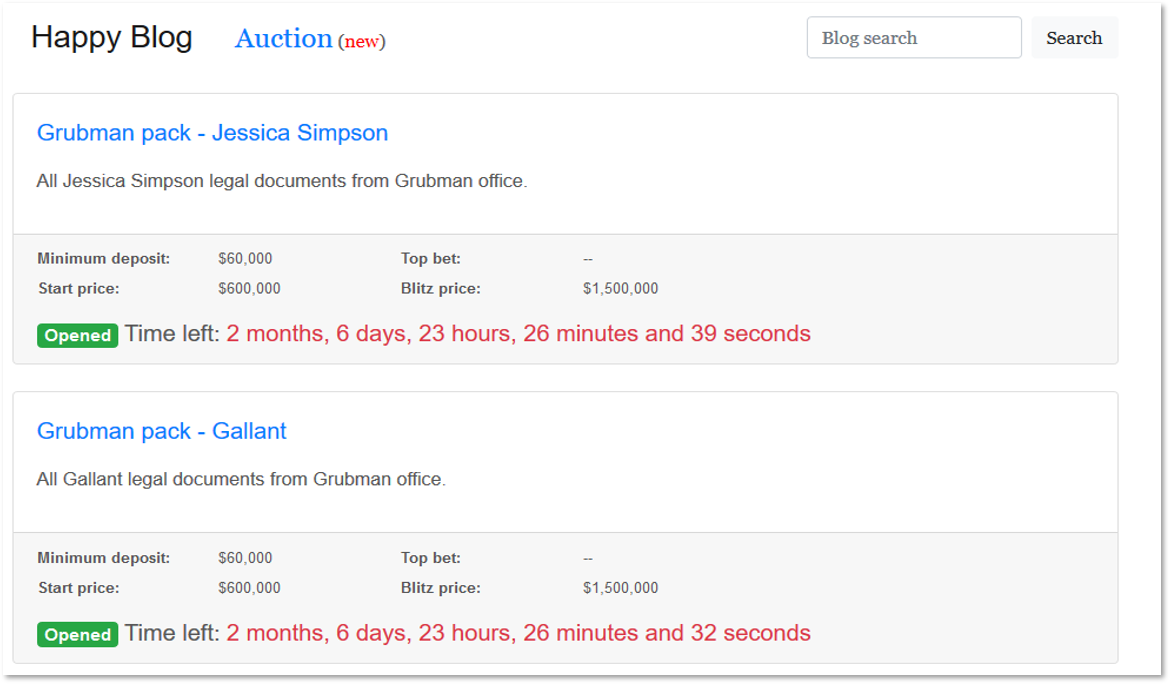Click the $60,000 minimum deposit in Gallant listing
Viewport: 1170px width, 684px height.
(245, 558)
